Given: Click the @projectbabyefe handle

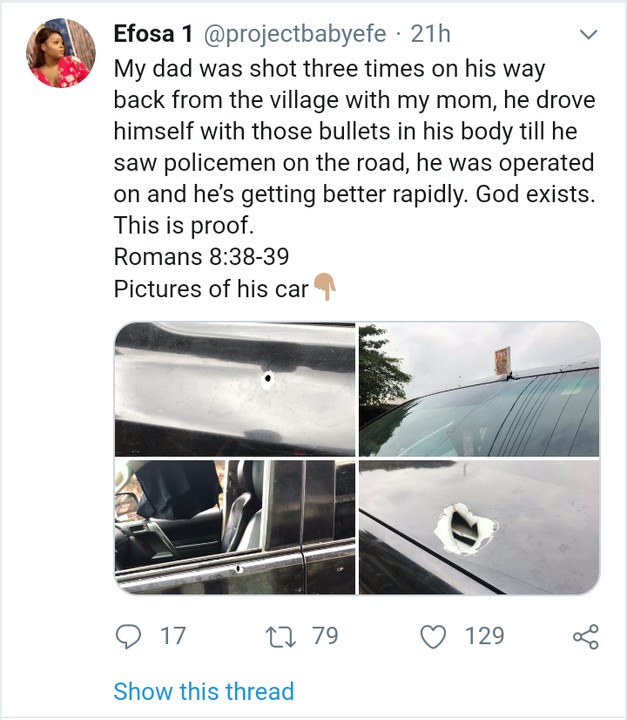Looking at the screenshot, I should point(297,34).
